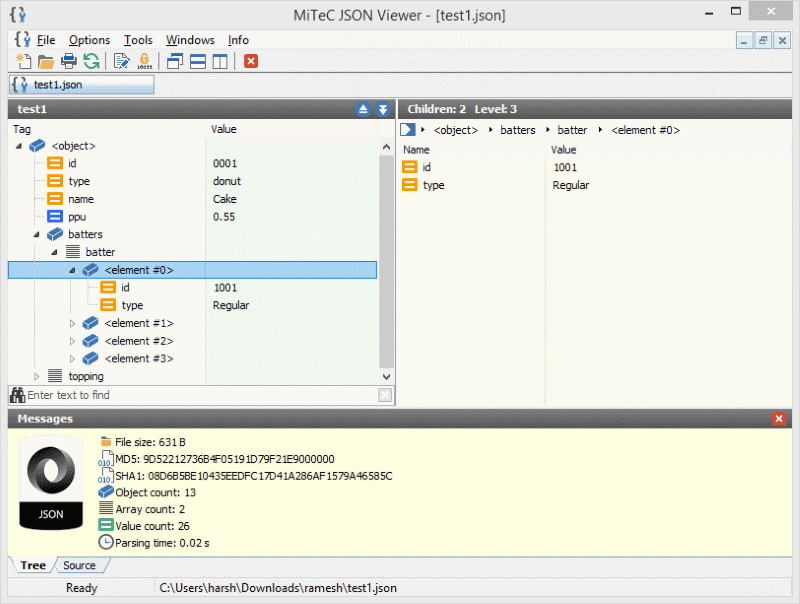800x604 pixels.
Task: Refresh the document with the green arrows icon
Action: click(x=92, y=61)
